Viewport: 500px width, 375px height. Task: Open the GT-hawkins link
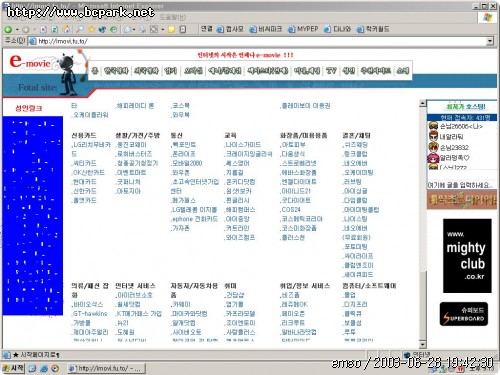click(x=89, y=314)
